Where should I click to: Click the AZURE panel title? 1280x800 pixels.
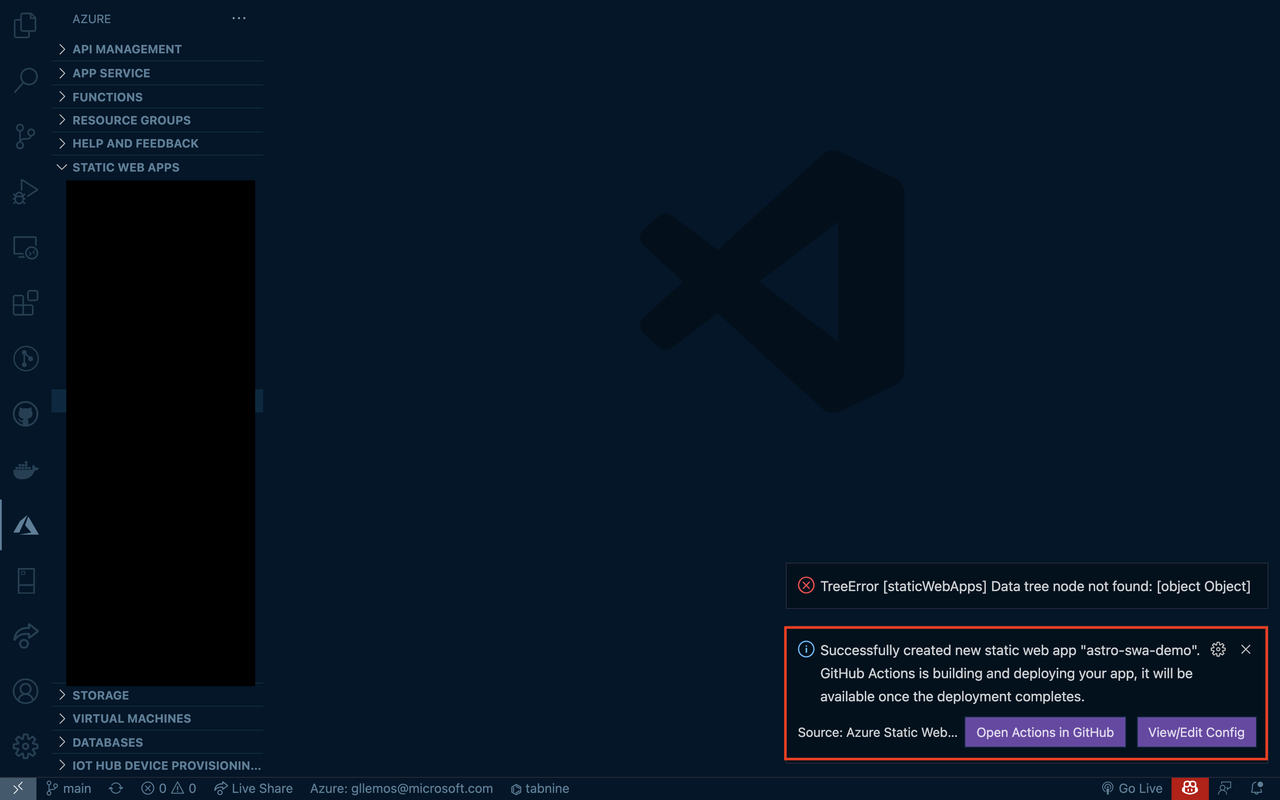point(91,19)
